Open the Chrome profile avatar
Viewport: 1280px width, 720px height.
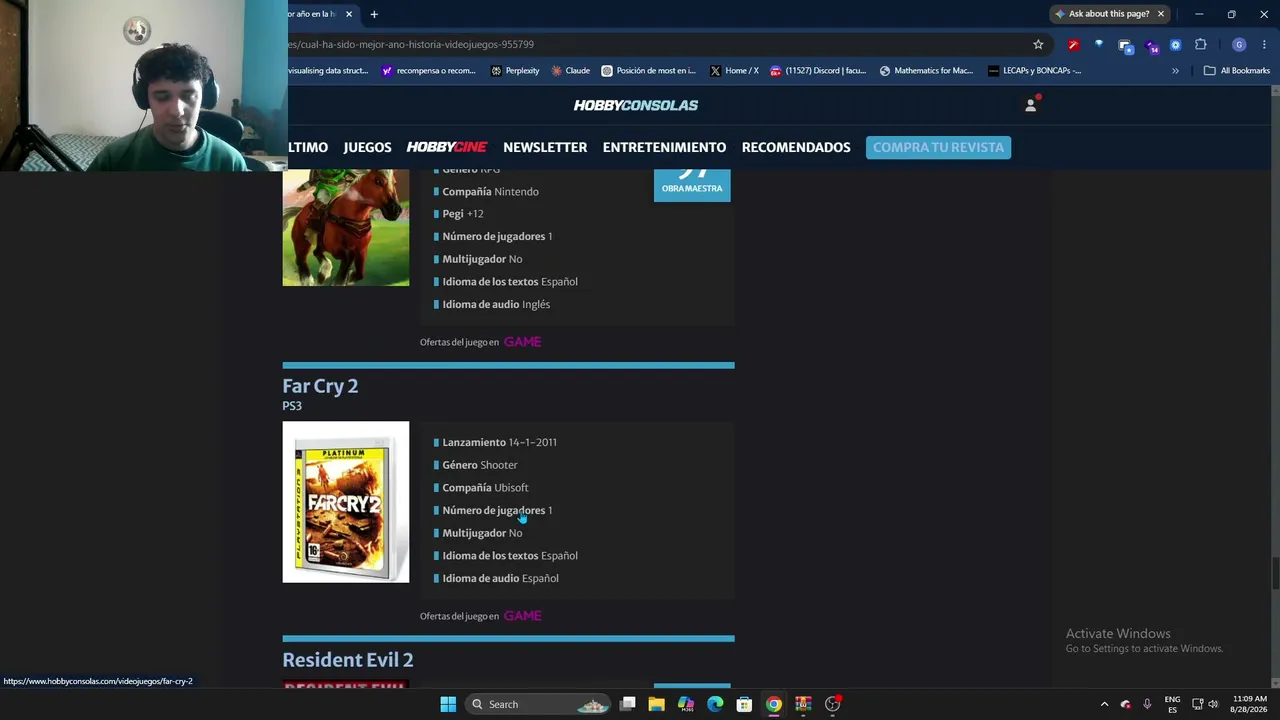(1239, 45)
